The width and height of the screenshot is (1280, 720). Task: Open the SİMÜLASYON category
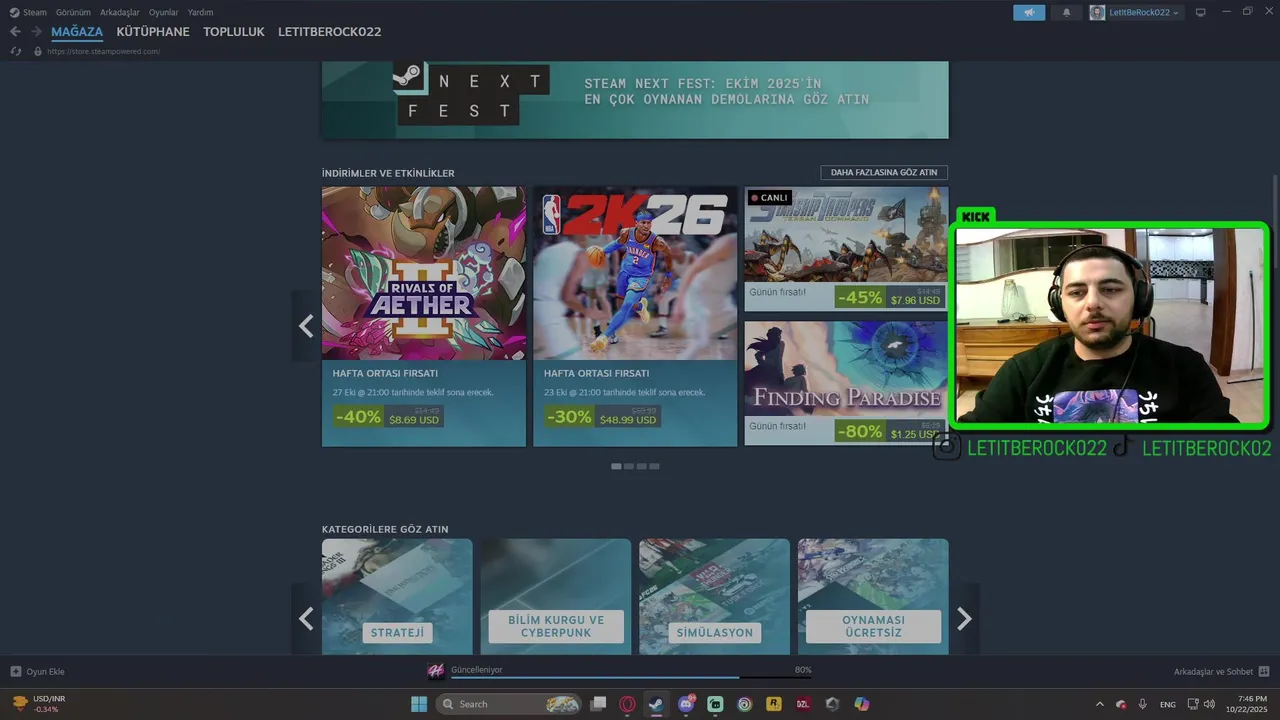click(714, 597)
